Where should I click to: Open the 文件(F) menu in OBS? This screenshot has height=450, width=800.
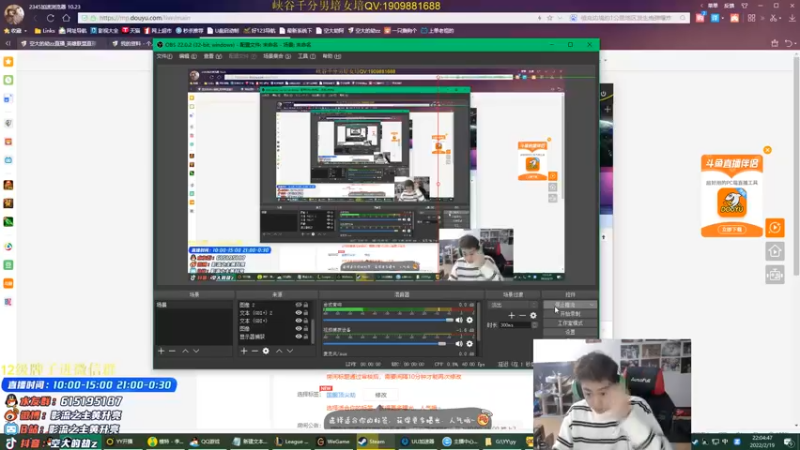(164, 56)
